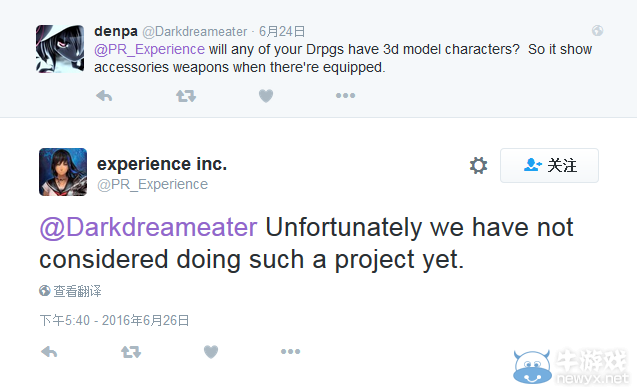Open more options on denpa's tweet
Screen dimensions: 637x392
point(345,95)
